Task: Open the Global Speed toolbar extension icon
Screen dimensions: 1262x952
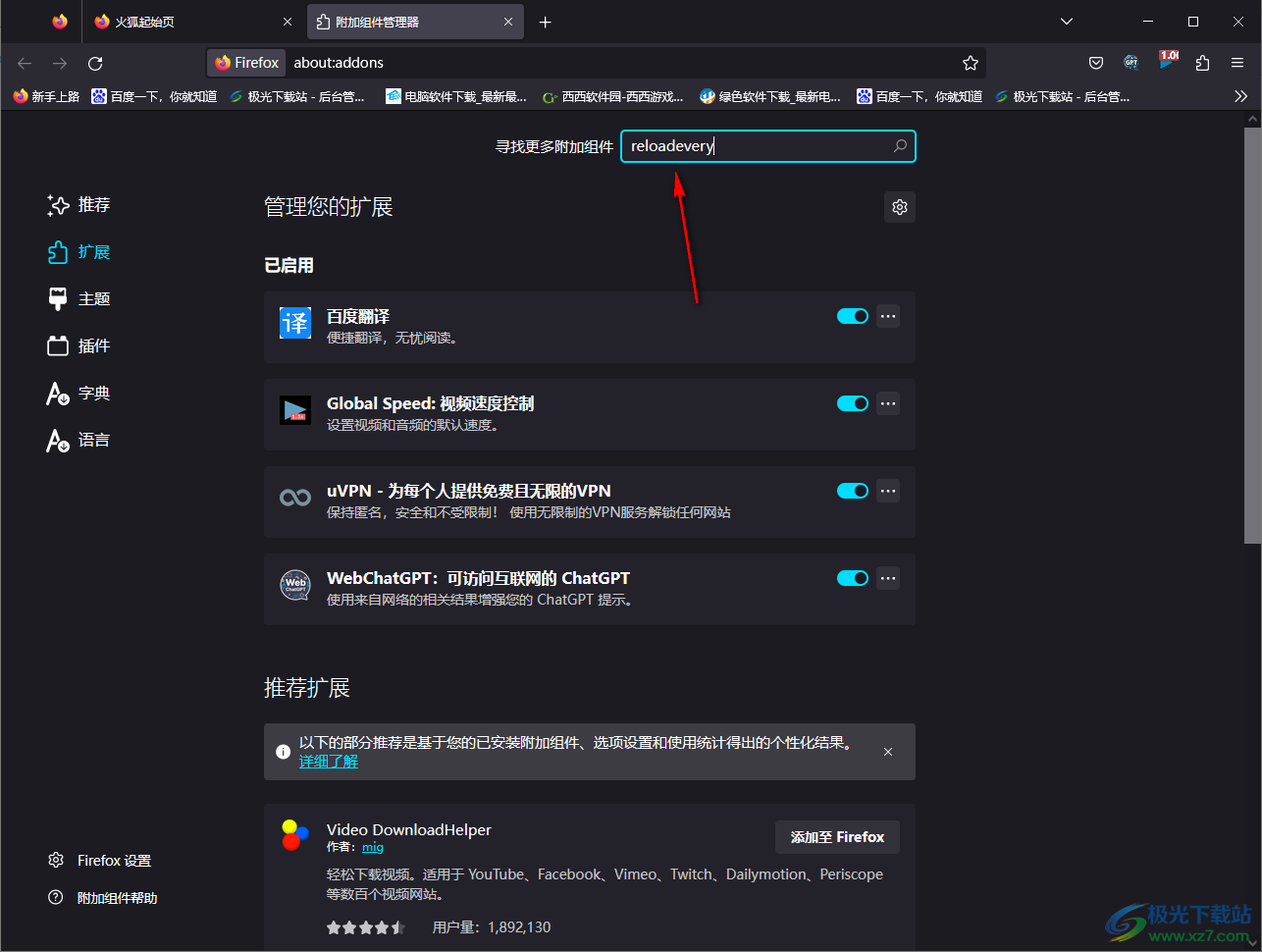Action: 1167,61
